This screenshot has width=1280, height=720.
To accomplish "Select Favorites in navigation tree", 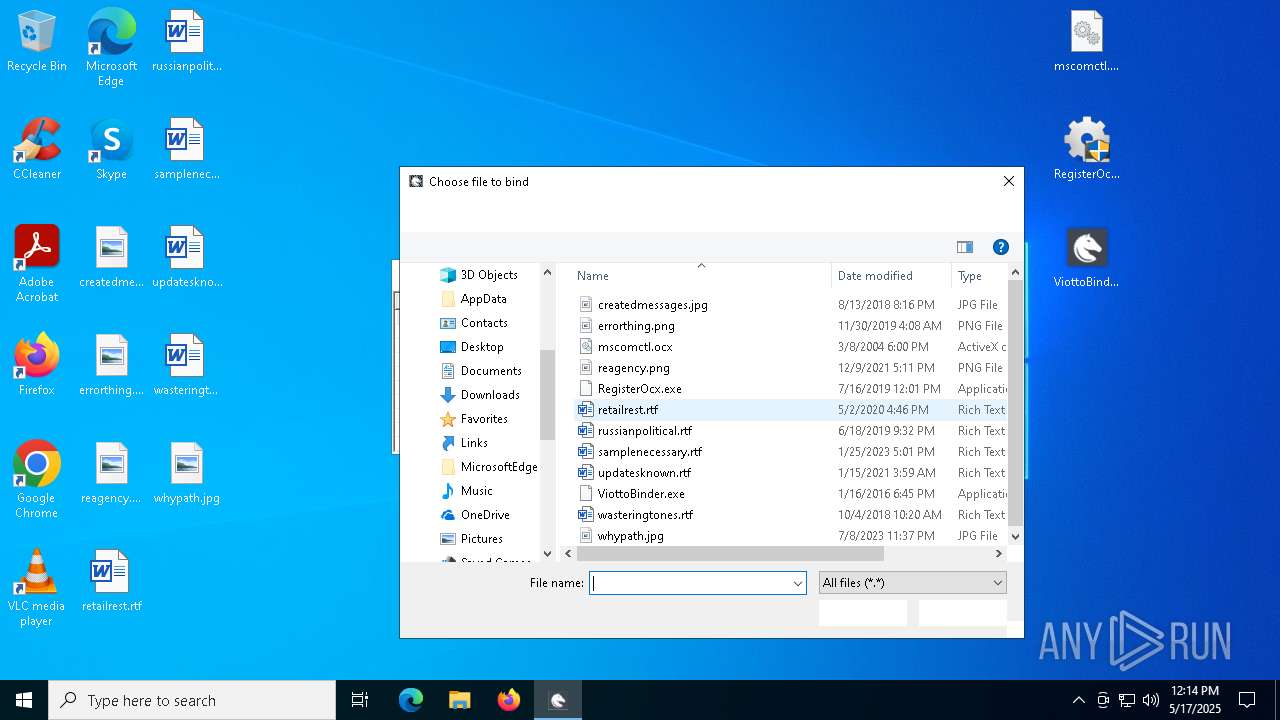I will tap(474, 419).
